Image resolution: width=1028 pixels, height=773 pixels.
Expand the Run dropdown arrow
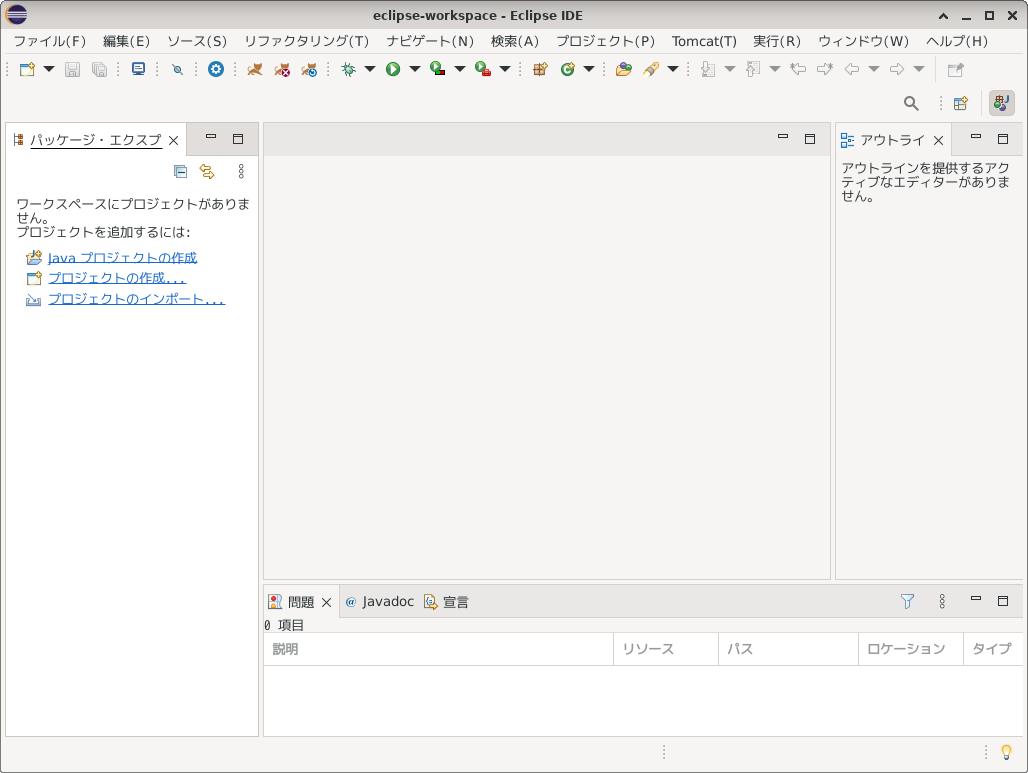point(415,69)
